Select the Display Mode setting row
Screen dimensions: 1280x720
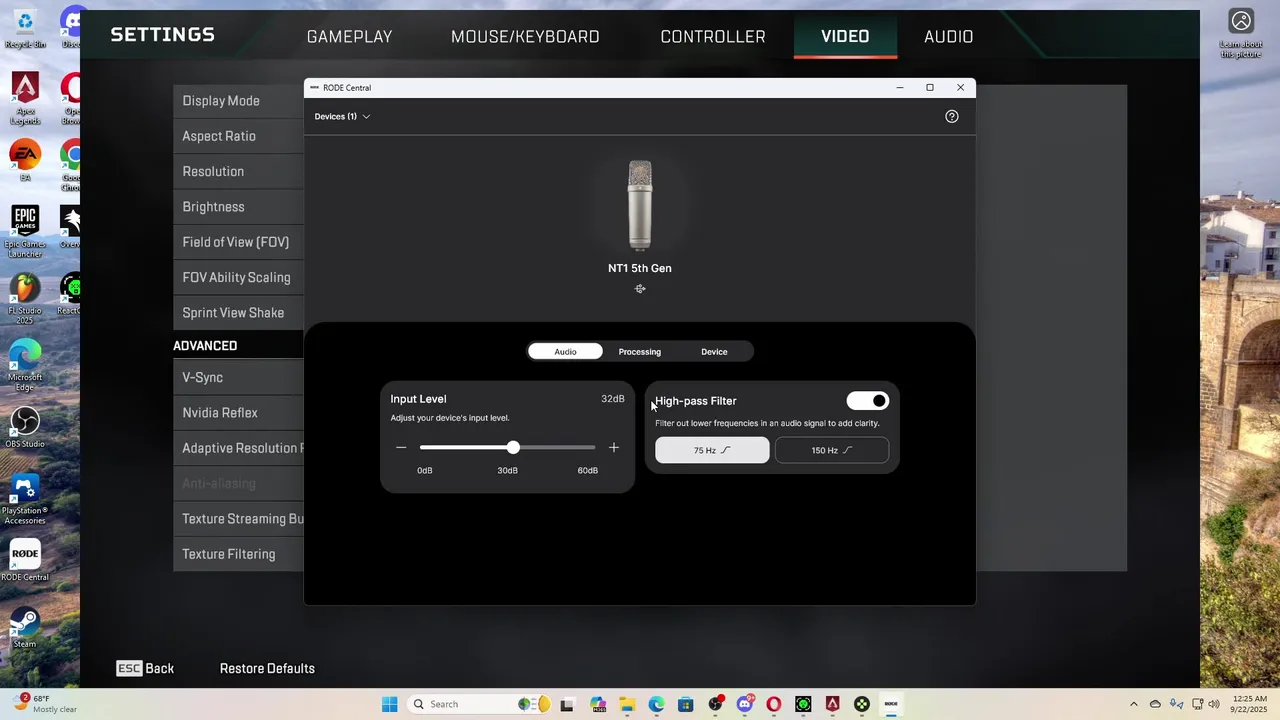click(238, 101)
